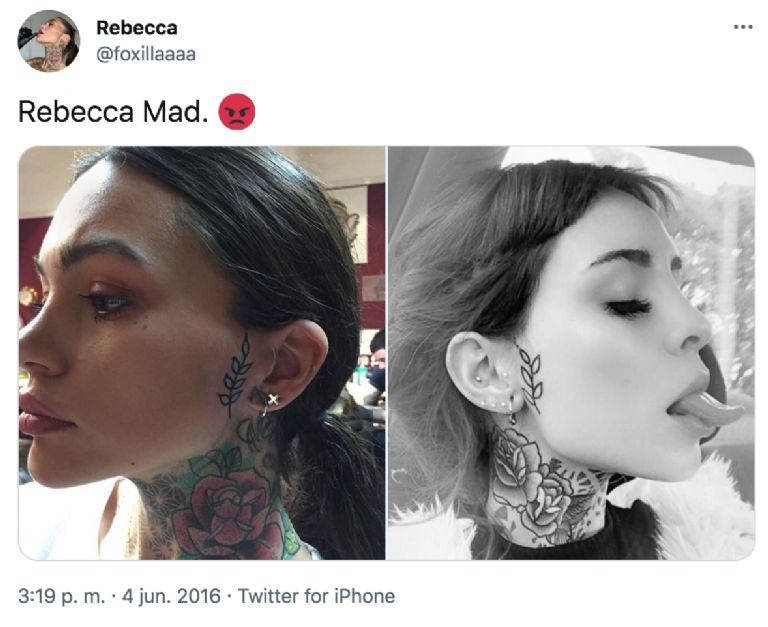Click the cross earring in left photo
The width and height of the screenshot is (768, 627).
(x=273, y=399)
